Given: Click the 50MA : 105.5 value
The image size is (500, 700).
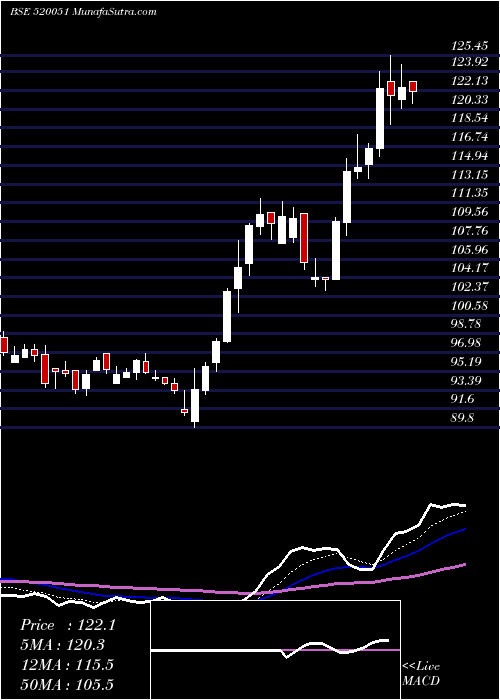Looking at the screenshot, I should 66,684.
